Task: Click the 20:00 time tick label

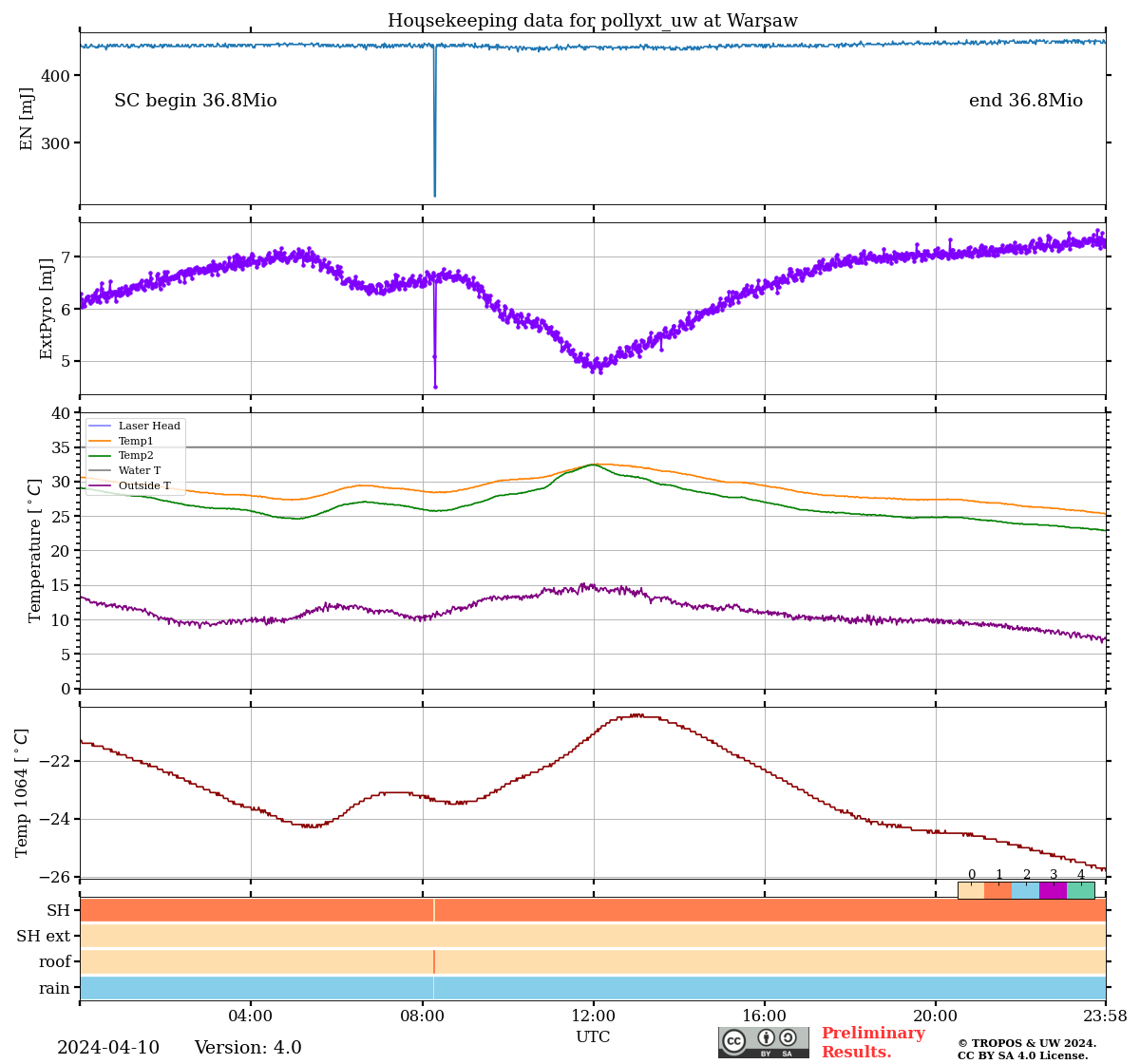Action: [x=935, y=1016]
